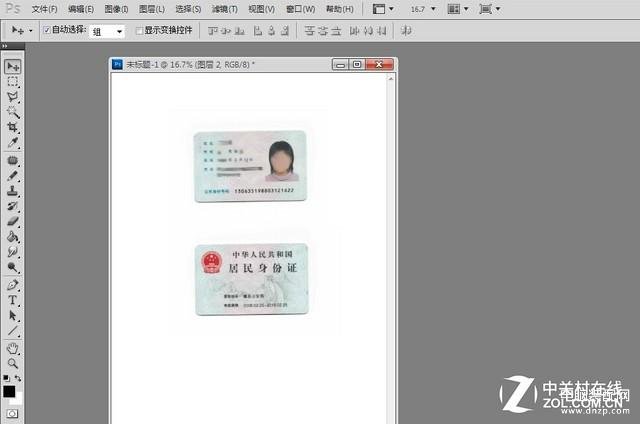Click align vertical centers icon

[x=227, y=31]
